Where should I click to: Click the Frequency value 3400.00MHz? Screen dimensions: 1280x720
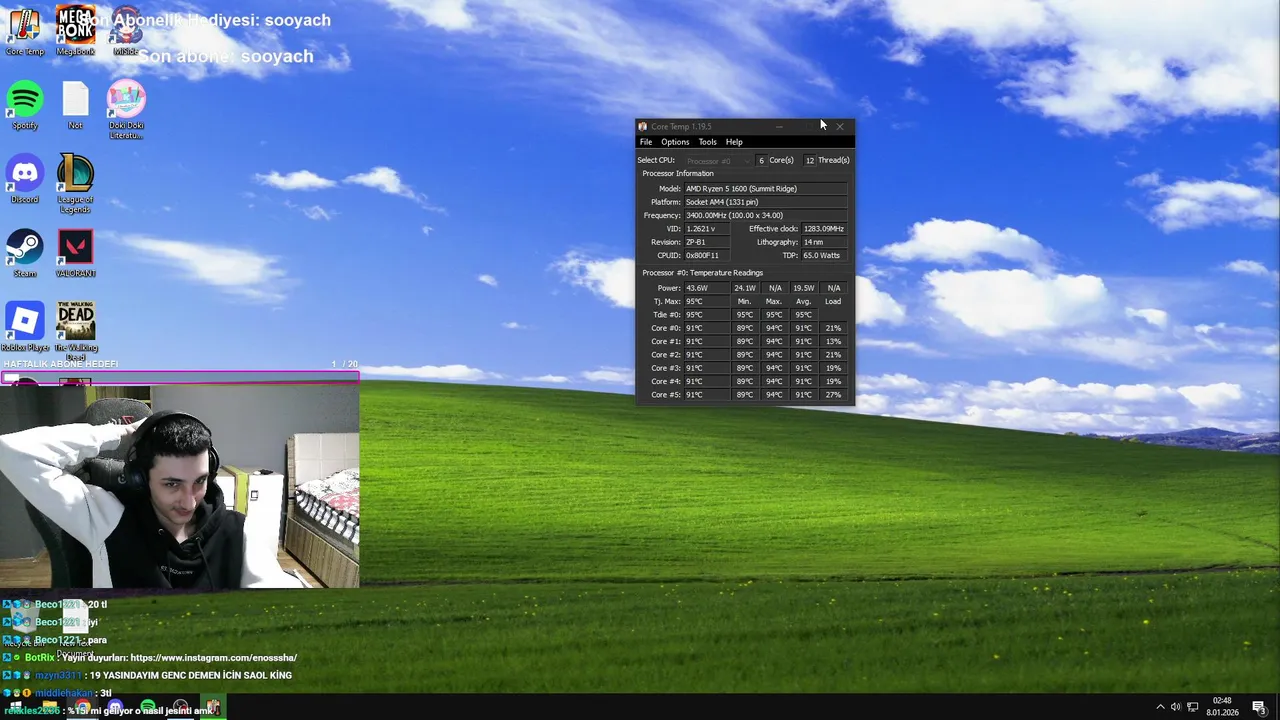765,215
